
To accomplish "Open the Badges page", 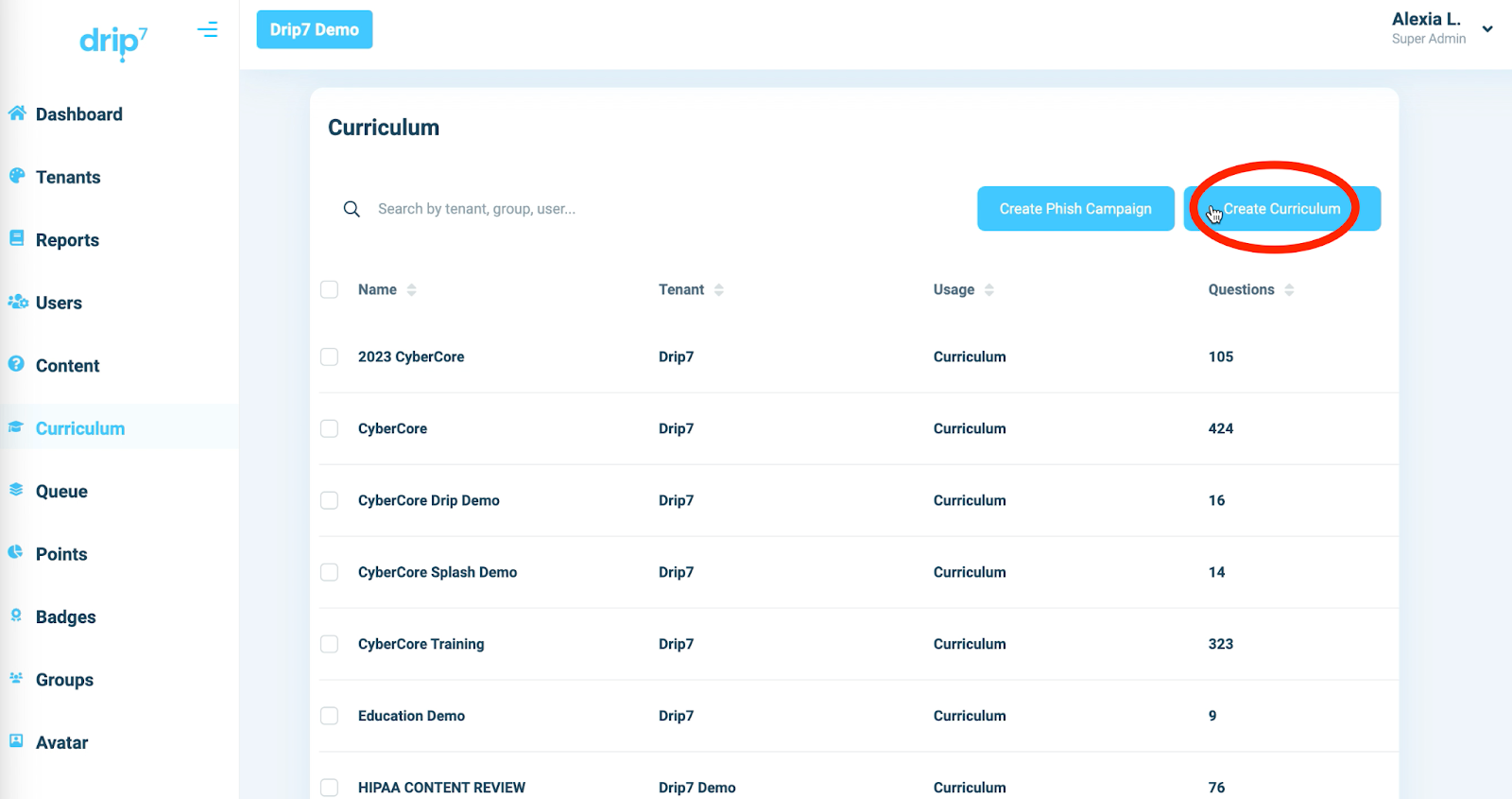I will click(66, 617).
